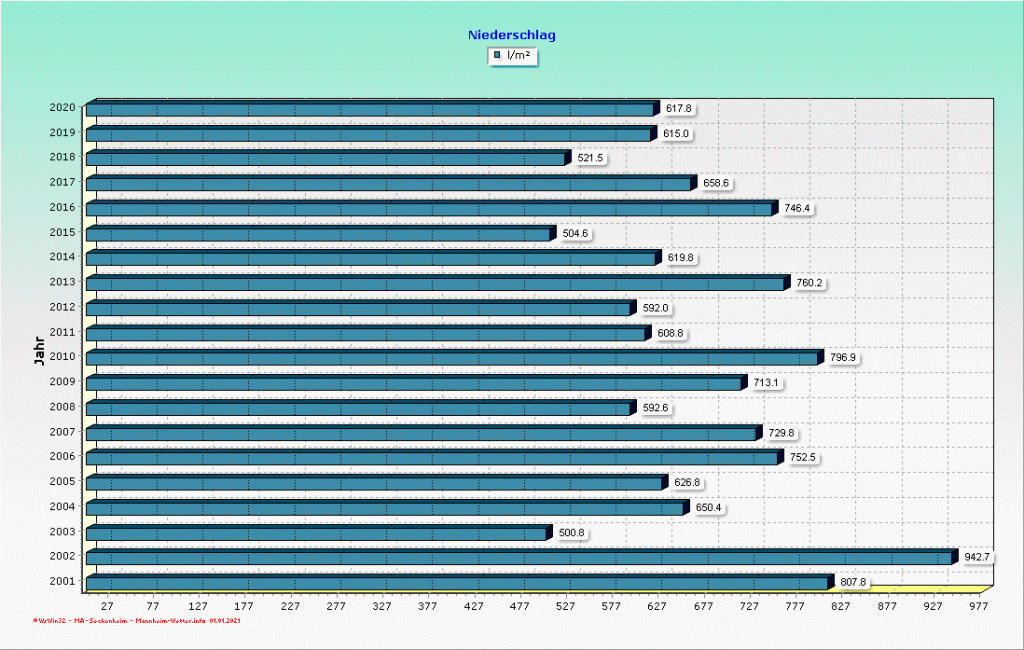1024x650 pixels.
Task: Click the blue legend swatch for l/m²
Action: point(497,56)
